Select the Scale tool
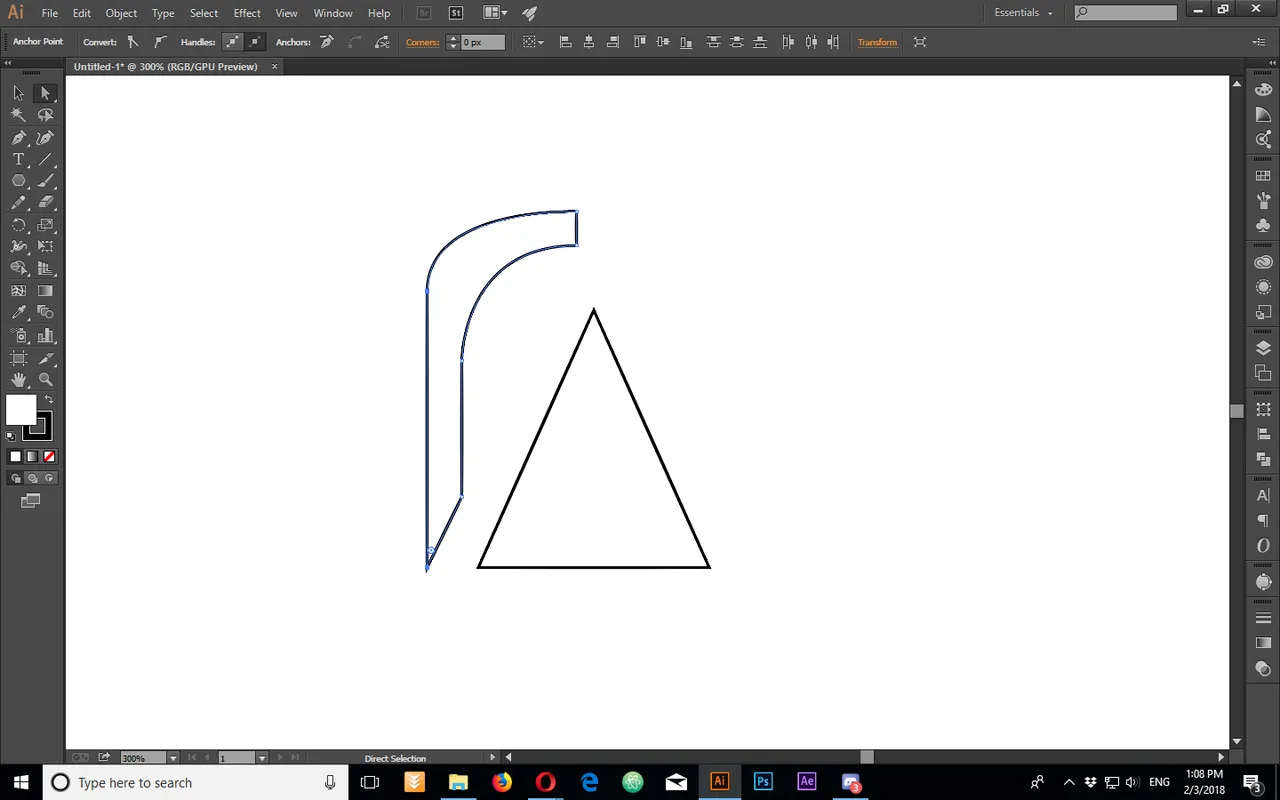Viewport: 1280px width, 800px height. 45,225
